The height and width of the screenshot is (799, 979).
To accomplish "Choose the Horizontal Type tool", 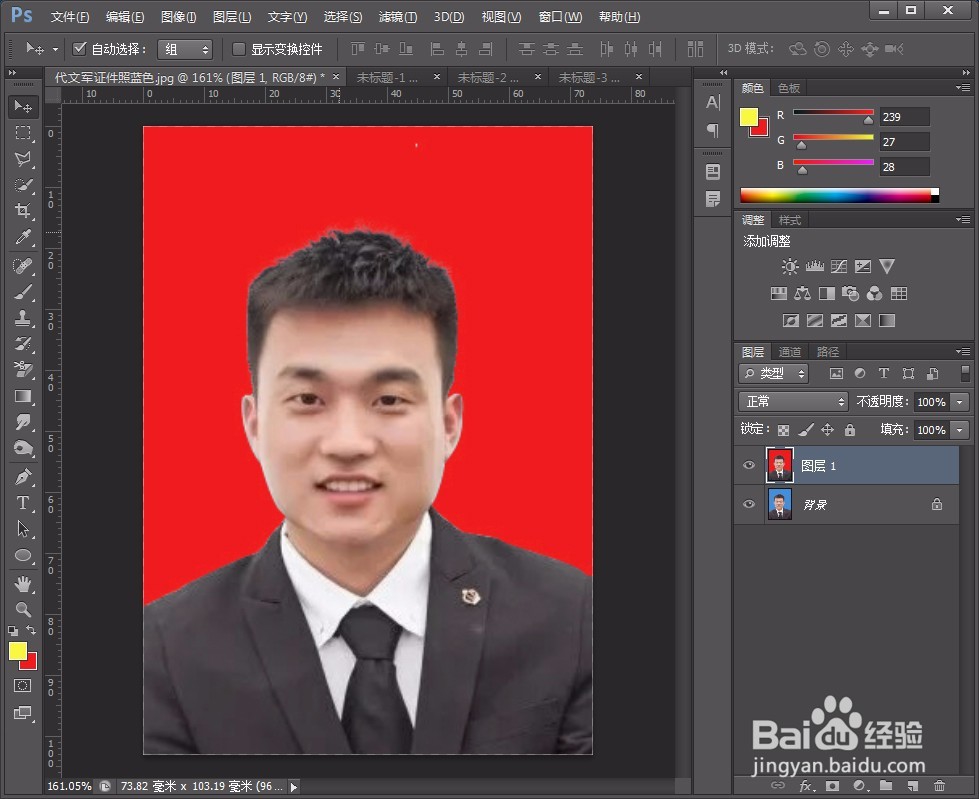I will [25, 504].
